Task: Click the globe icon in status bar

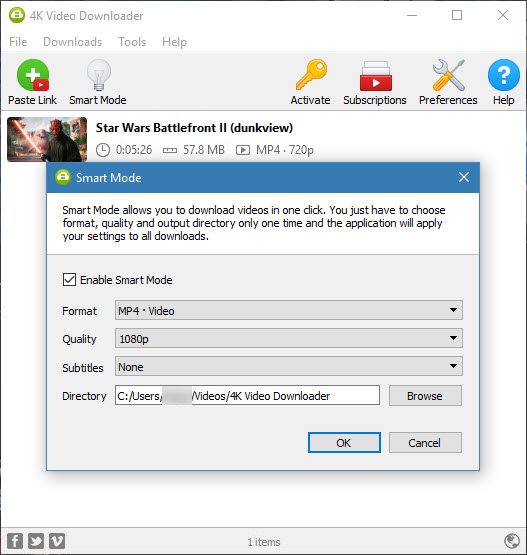Action: 511,541
